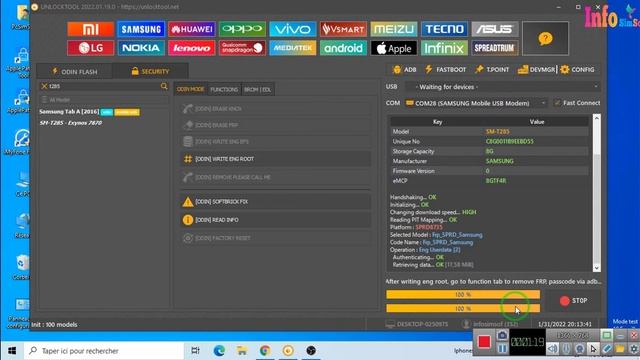Click [ODIN] WRITE ENG BPS button
640x360 pixels.
pyautogui.click(x=276, y=141)
